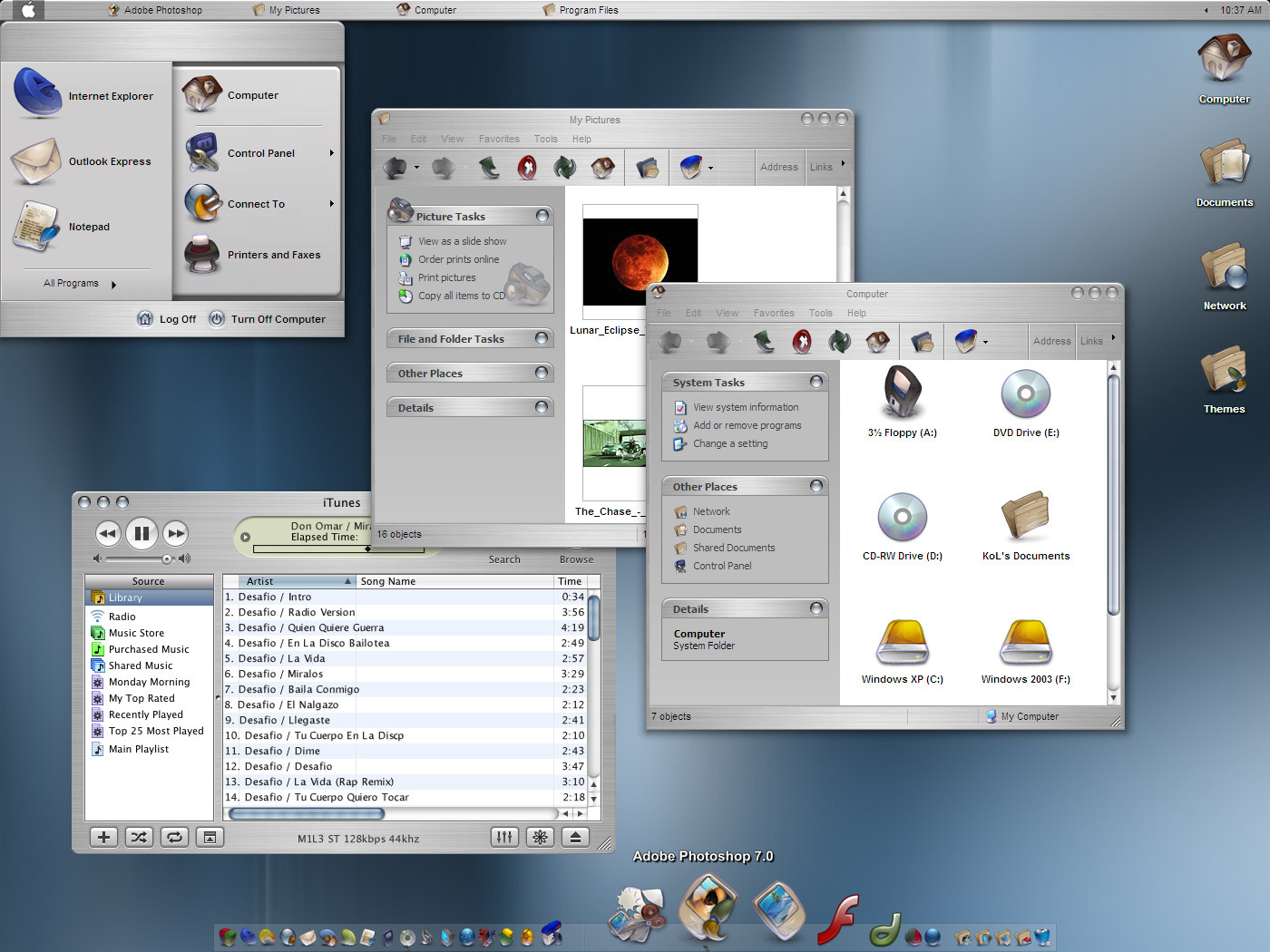Click Adobe Photoshop 7.0 dock icon
The height and width of the screenshot is (952, 1270).
coord(708,908)
